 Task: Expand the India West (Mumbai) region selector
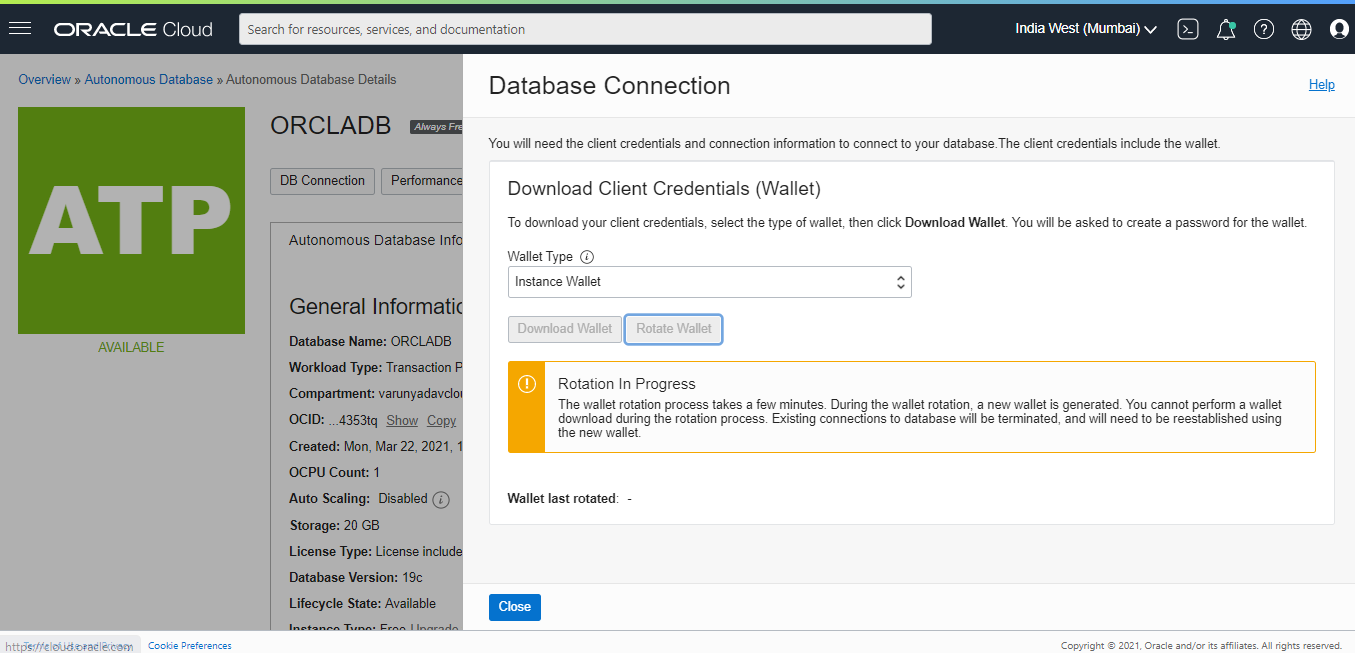pos(1086,29)
